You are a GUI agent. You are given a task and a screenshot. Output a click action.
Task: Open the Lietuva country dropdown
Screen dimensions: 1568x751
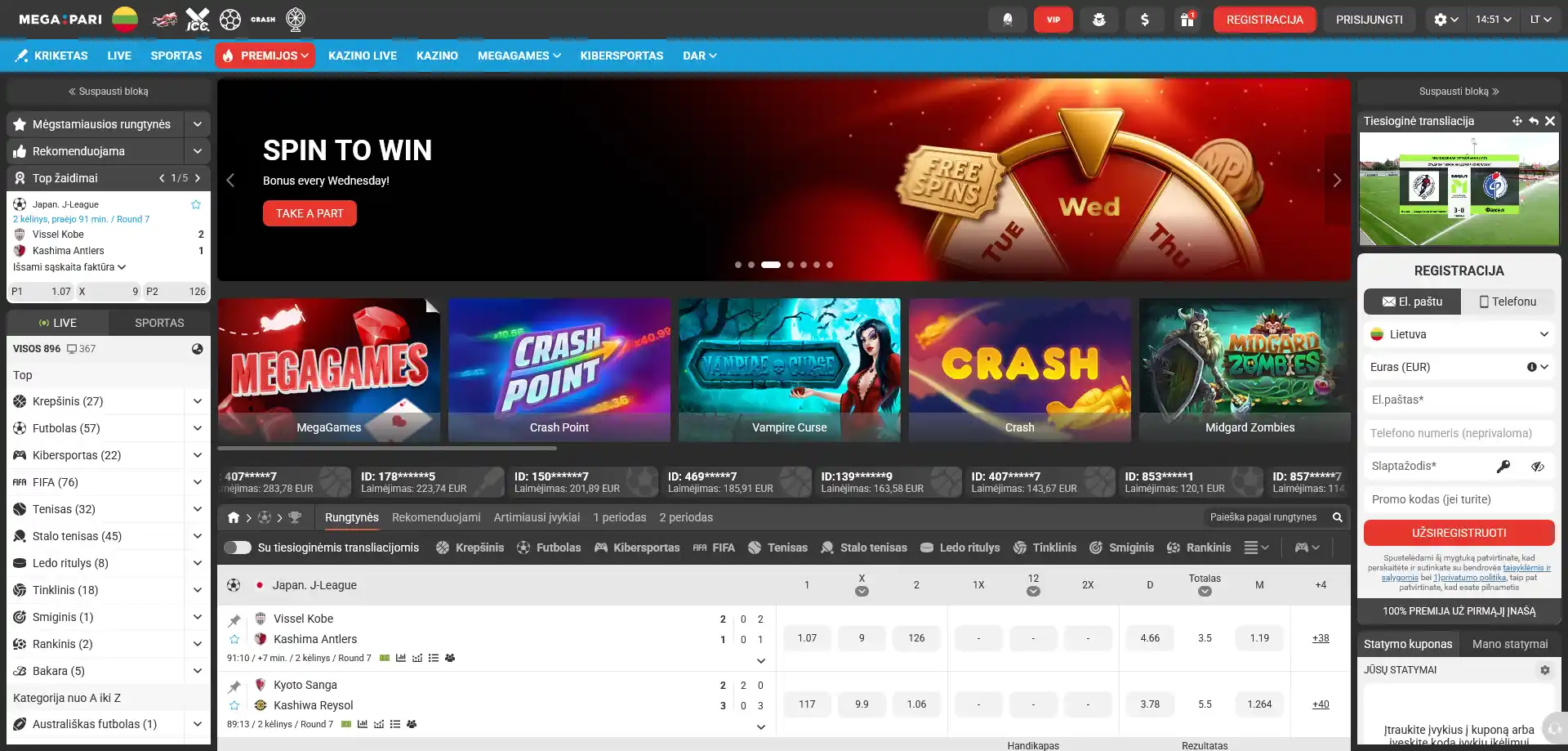point(1459,334)
